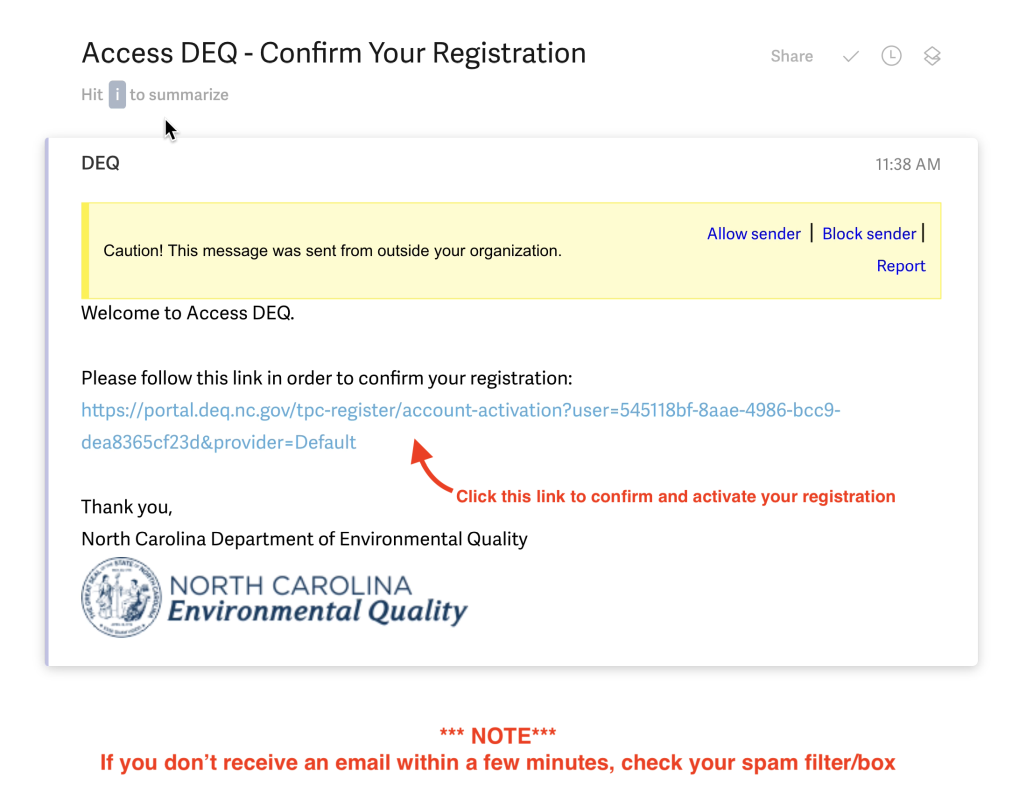Viewport: 1015px width, 800px height.
Task: Click the Share button
Action: pyautogui.click(x=791, y=56)
